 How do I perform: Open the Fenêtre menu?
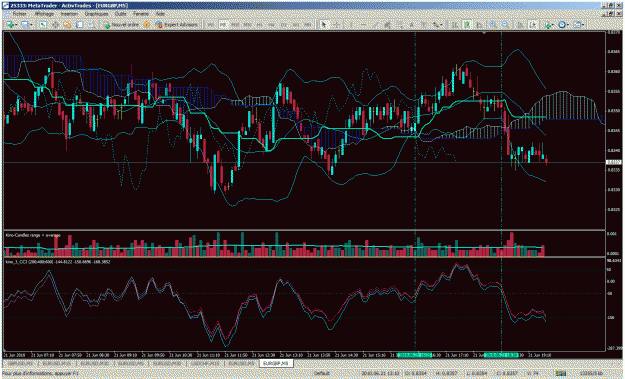click(141, 14)
